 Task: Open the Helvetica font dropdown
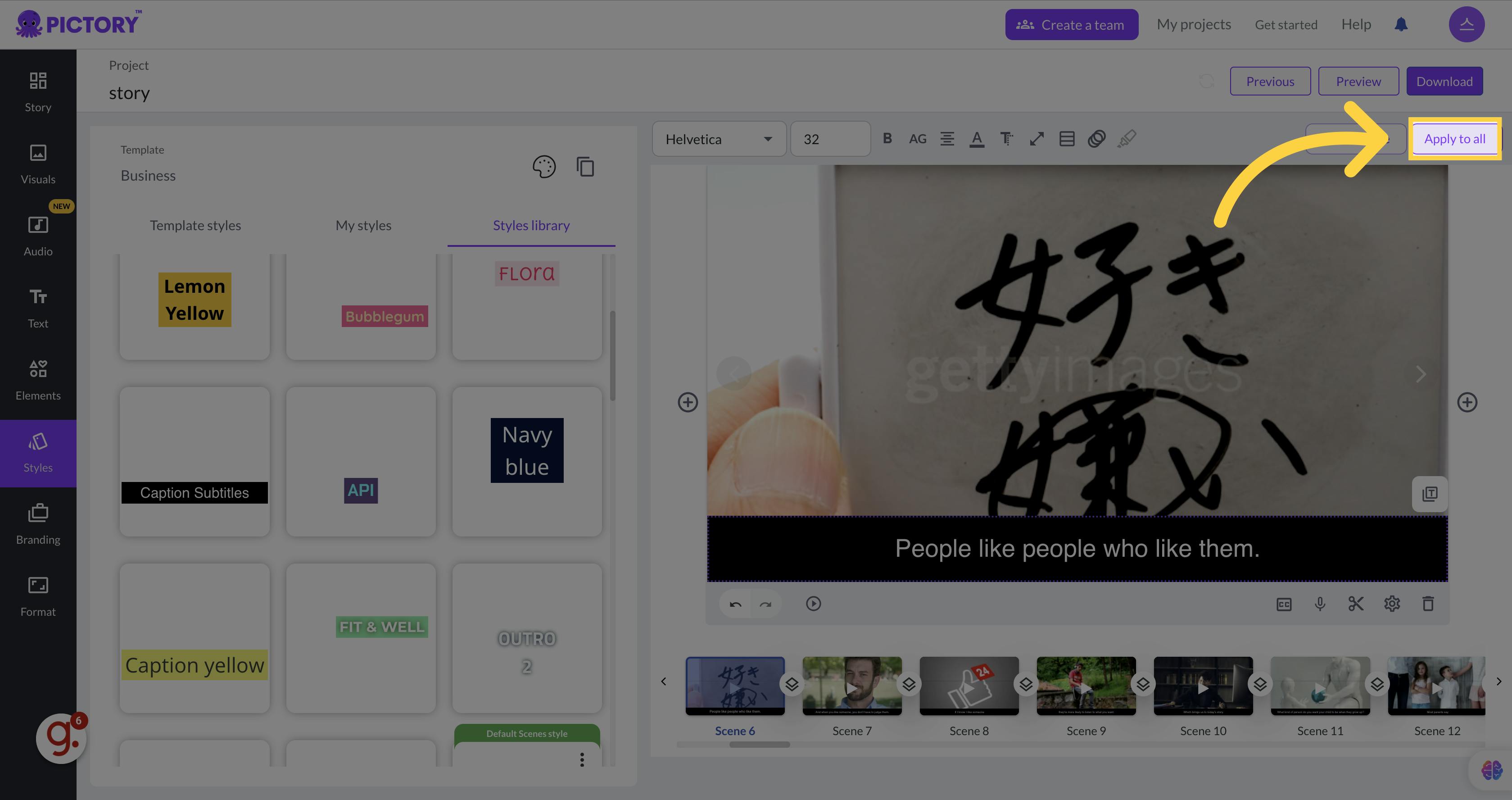coord(719,139)
